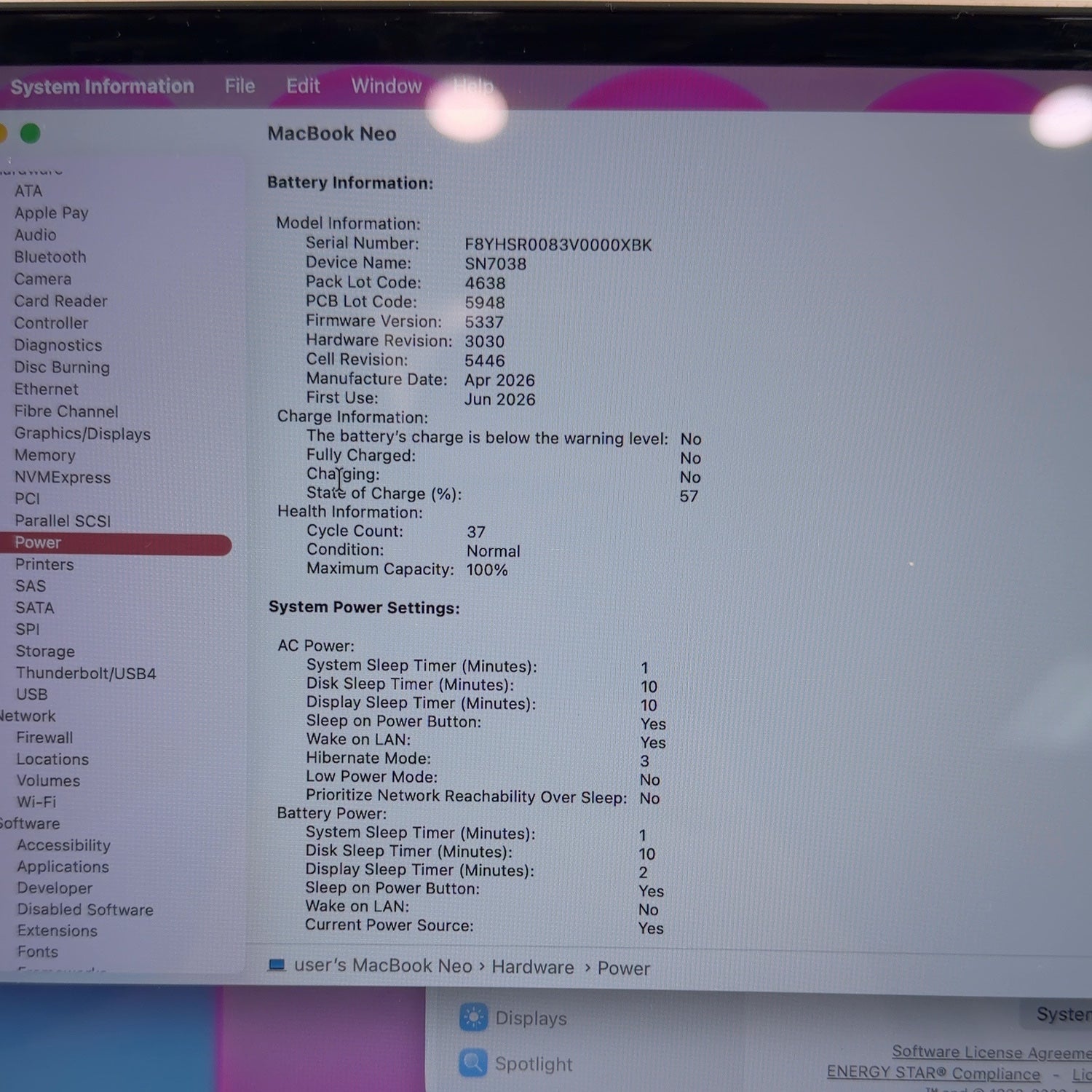Select Developer in the sidebar

[x=55, y=888]
